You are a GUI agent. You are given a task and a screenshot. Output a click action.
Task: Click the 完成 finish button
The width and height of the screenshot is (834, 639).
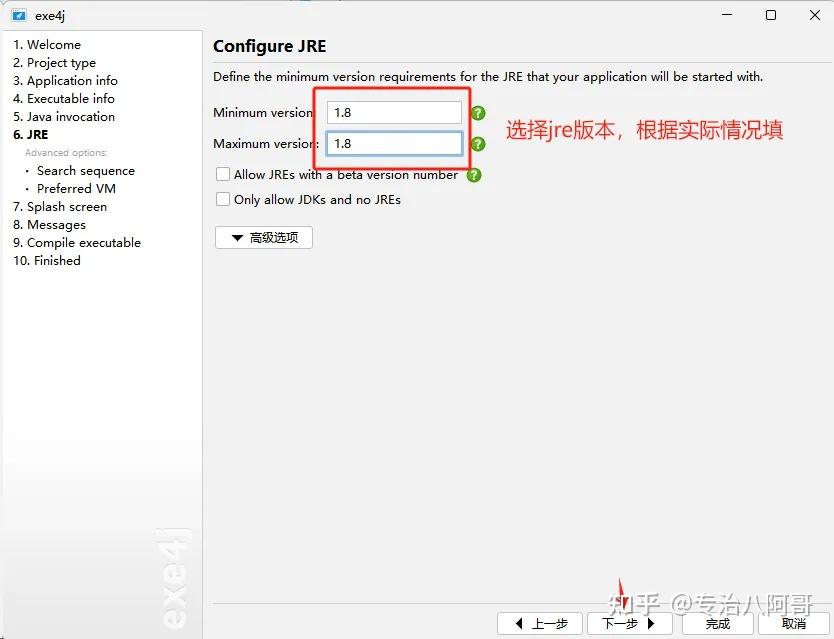pos(717,623)
